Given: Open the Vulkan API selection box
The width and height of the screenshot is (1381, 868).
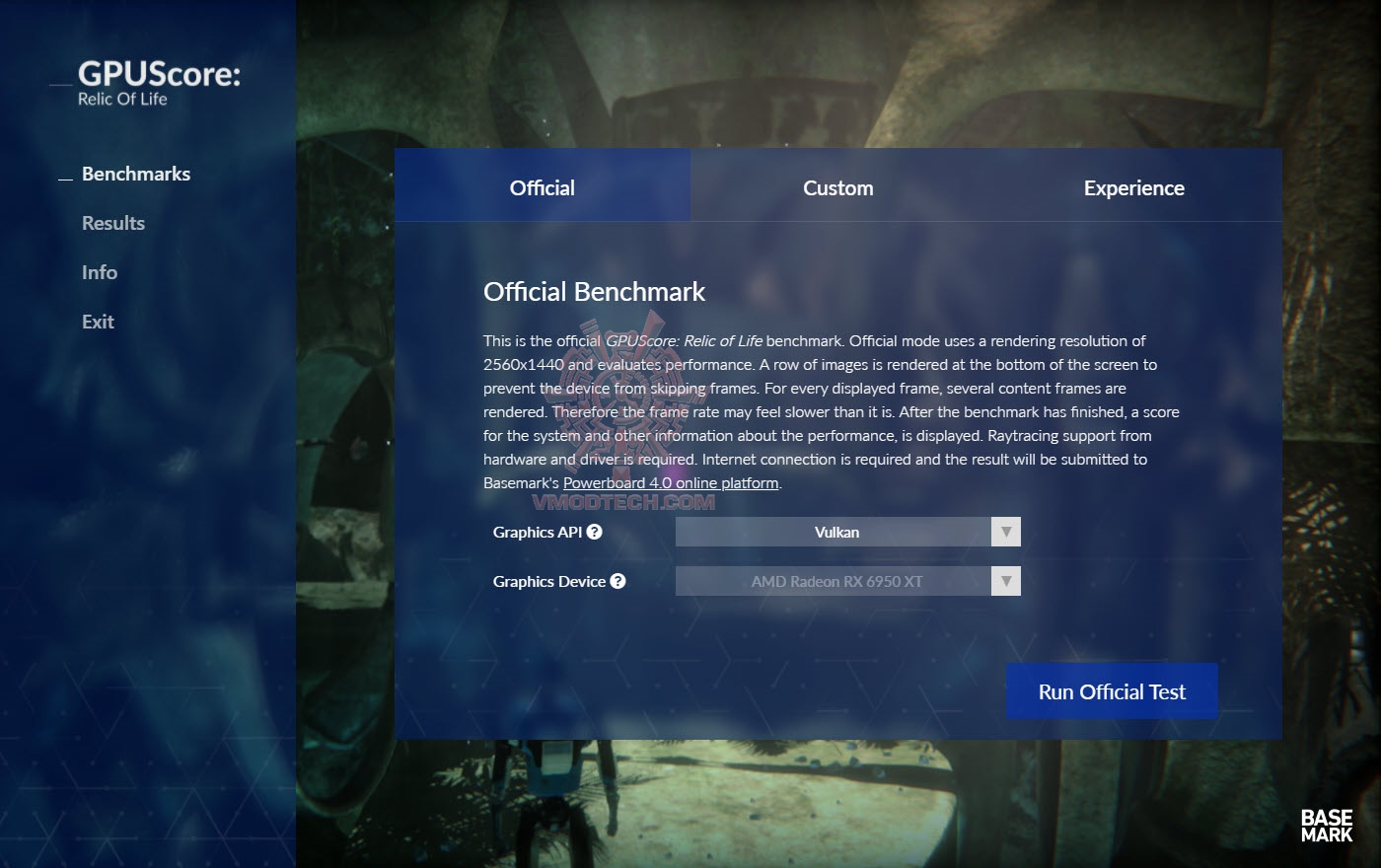Looking at the screenshot, I should (x=848, y=532).
